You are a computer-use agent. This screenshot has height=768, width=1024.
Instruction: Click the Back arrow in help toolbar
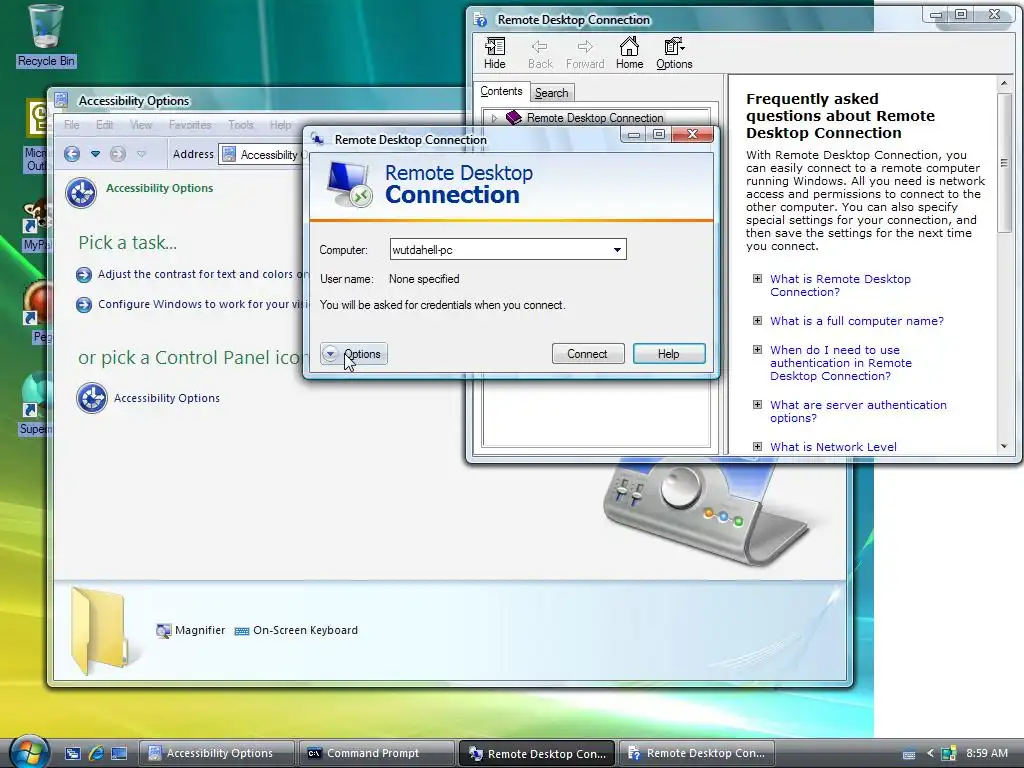click(540, 53)
